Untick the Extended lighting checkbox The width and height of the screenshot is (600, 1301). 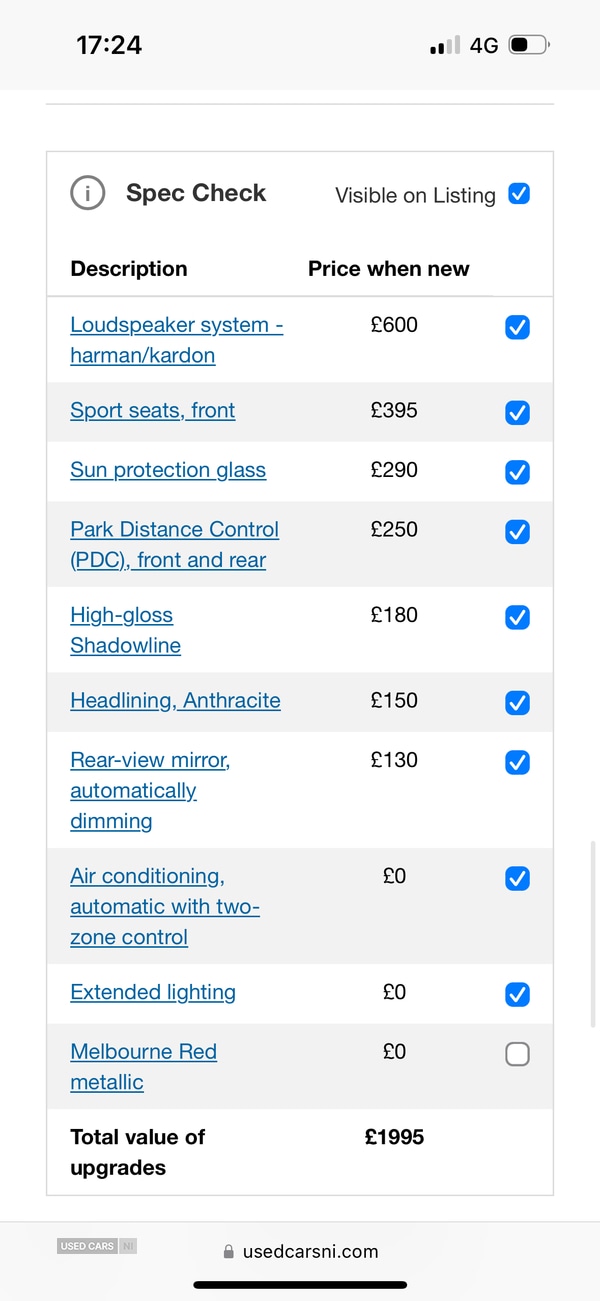[517, 994]
